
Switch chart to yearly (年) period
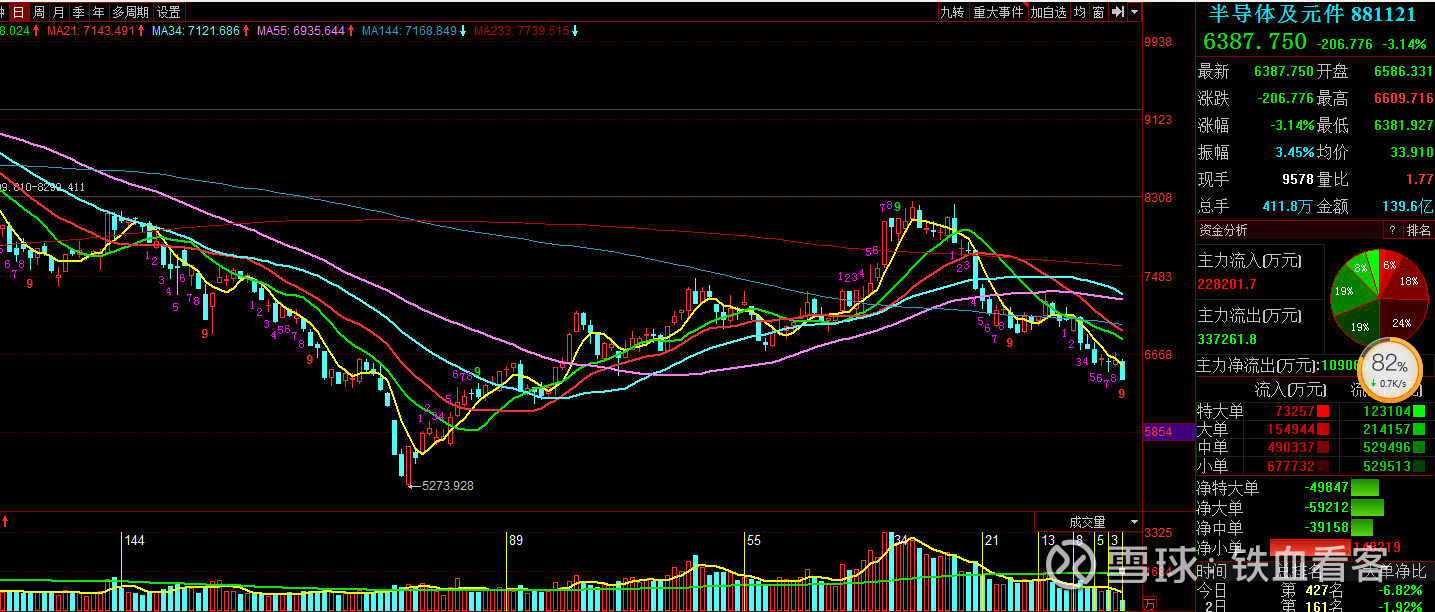click(98, 12)
